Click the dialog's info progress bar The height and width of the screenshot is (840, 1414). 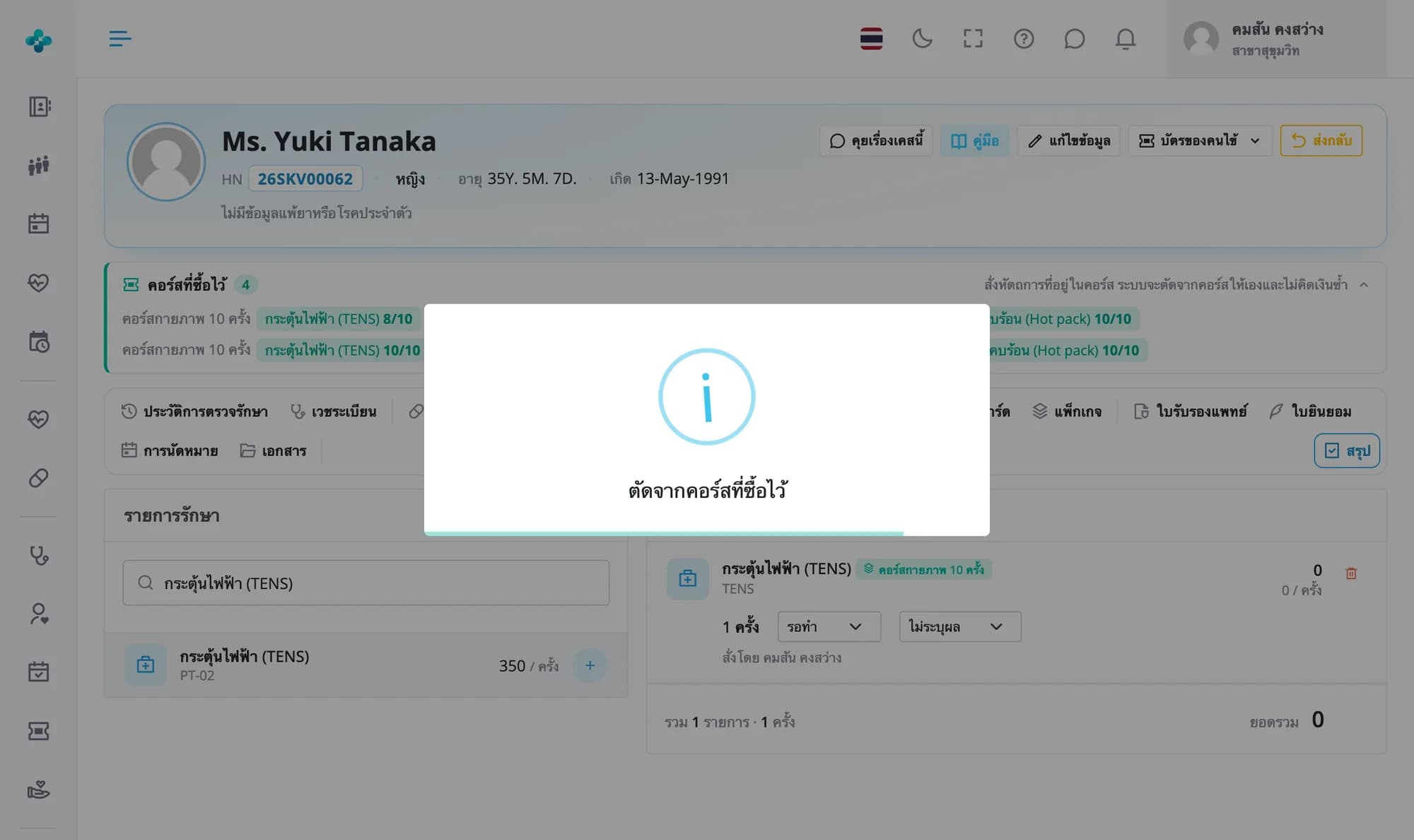click(664, 533)
